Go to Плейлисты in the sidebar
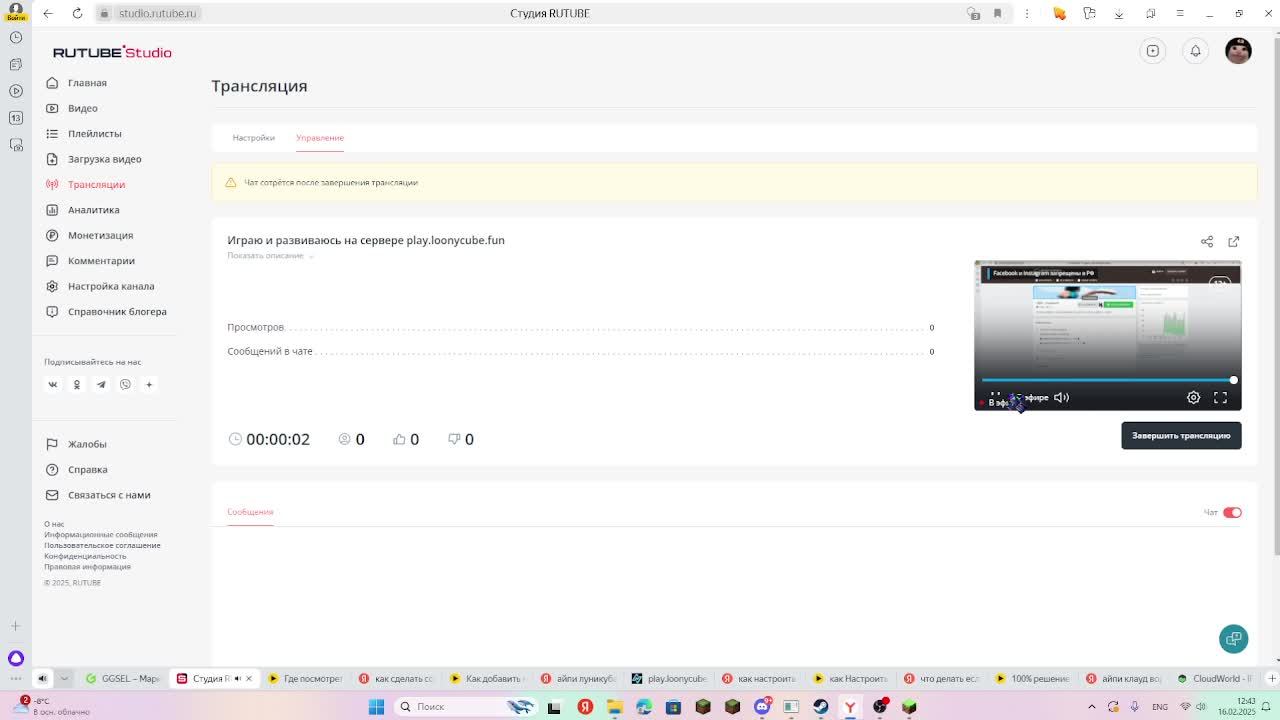The width and height of the screenshot is (1280, 720). click(95, 134)
